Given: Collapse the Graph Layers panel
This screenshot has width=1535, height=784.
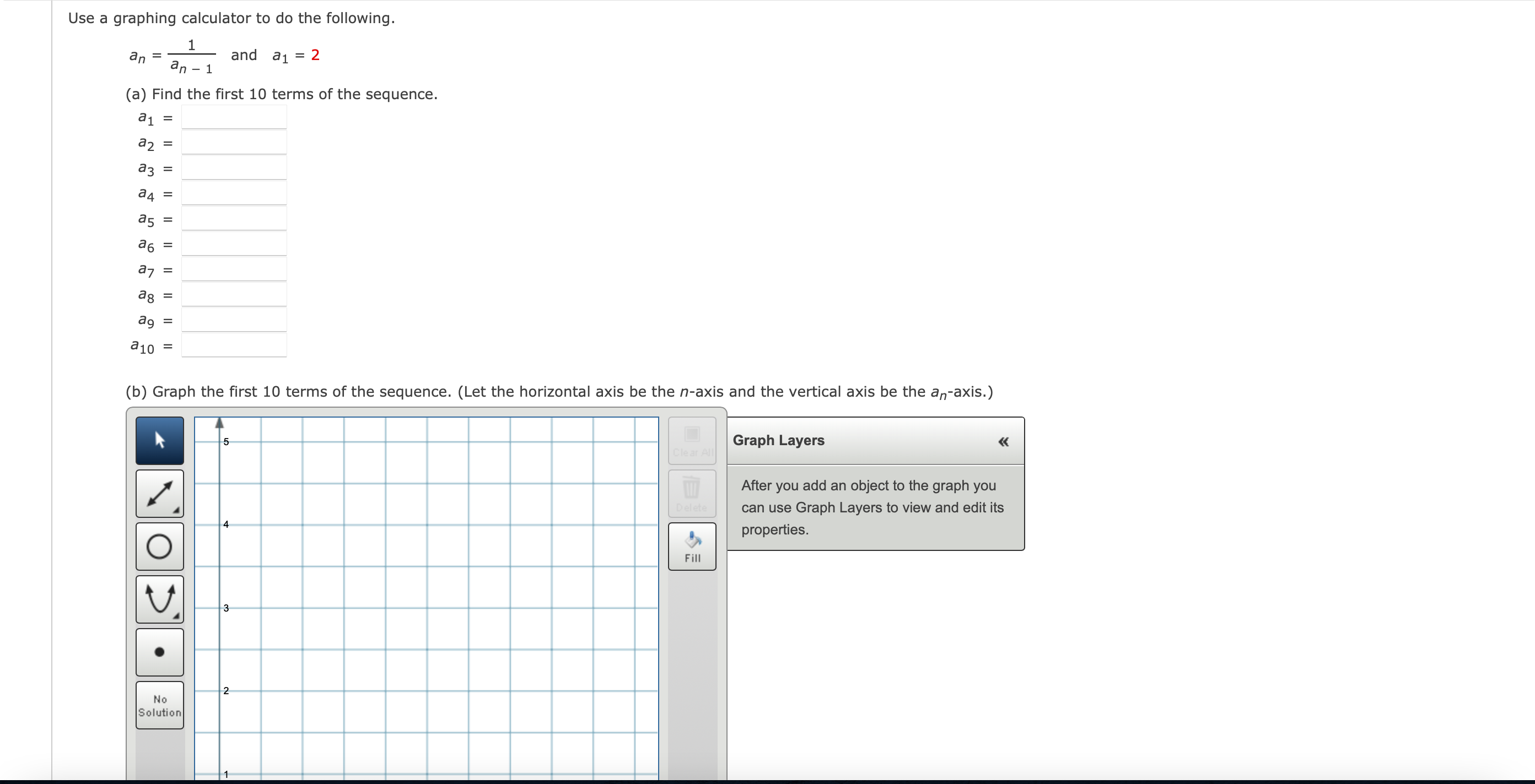Looking at the screenshot, I should (x=1004, y=441).
